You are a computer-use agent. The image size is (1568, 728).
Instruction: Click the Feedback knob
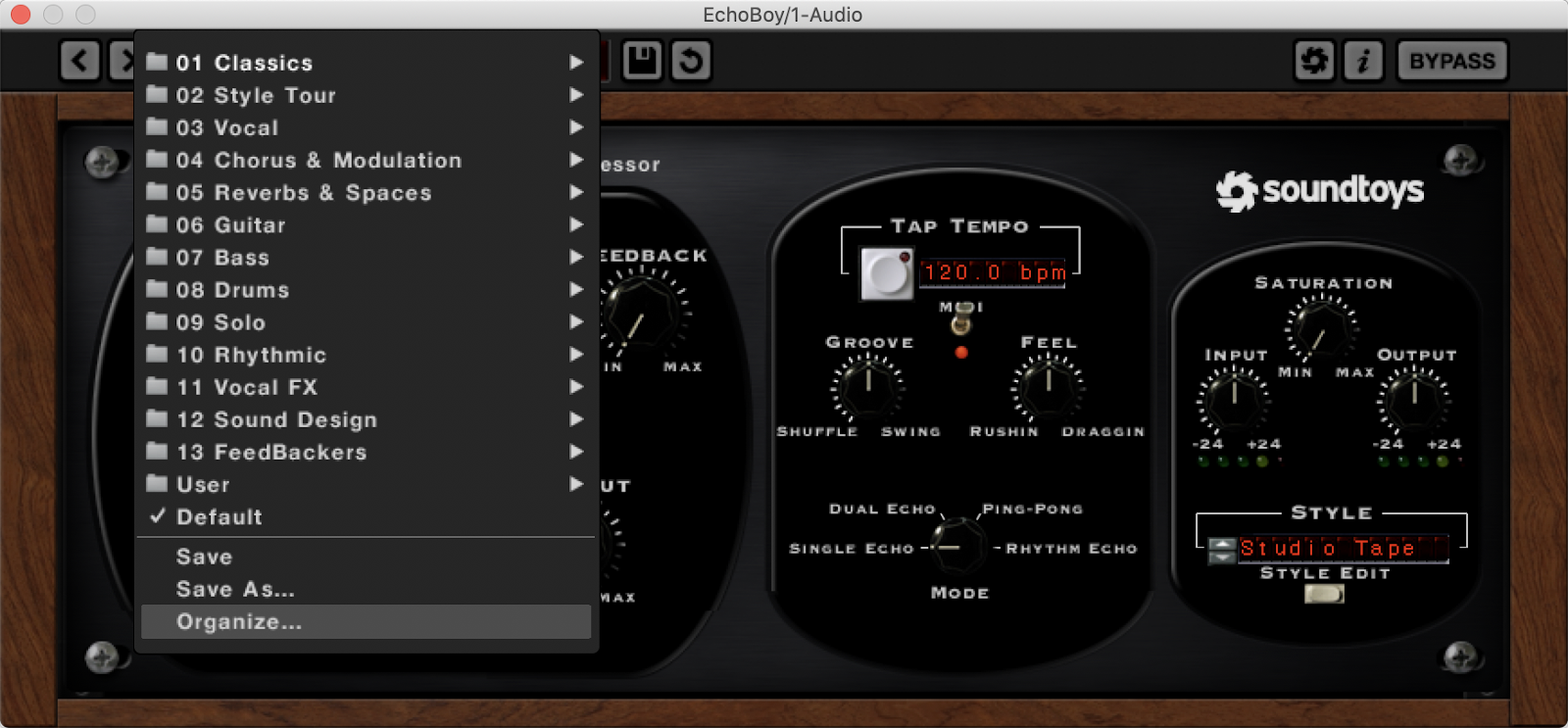click(x=642, y=314)
